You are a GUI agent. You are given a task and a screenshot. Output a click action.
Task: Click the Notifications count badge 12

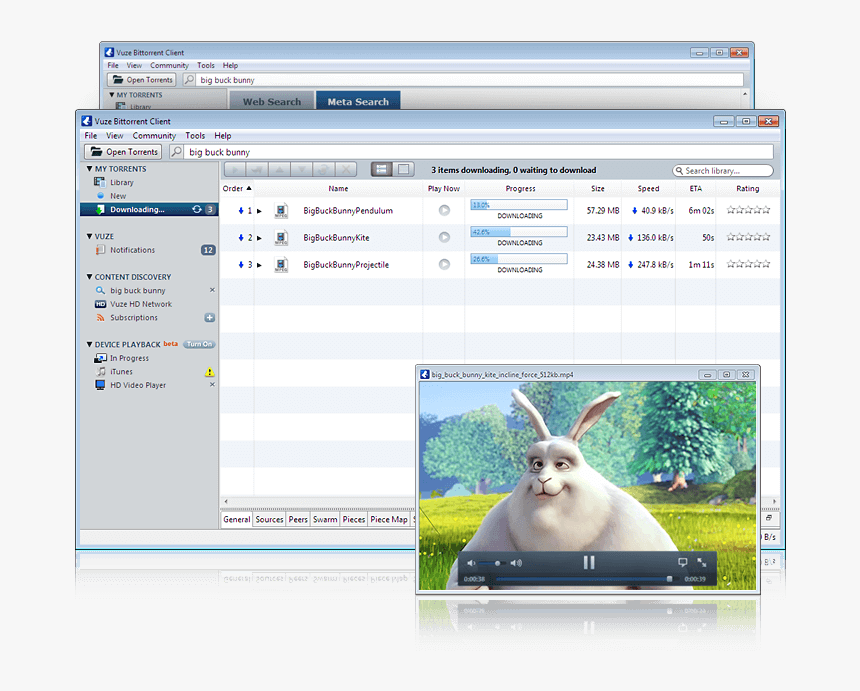point(208,250)
